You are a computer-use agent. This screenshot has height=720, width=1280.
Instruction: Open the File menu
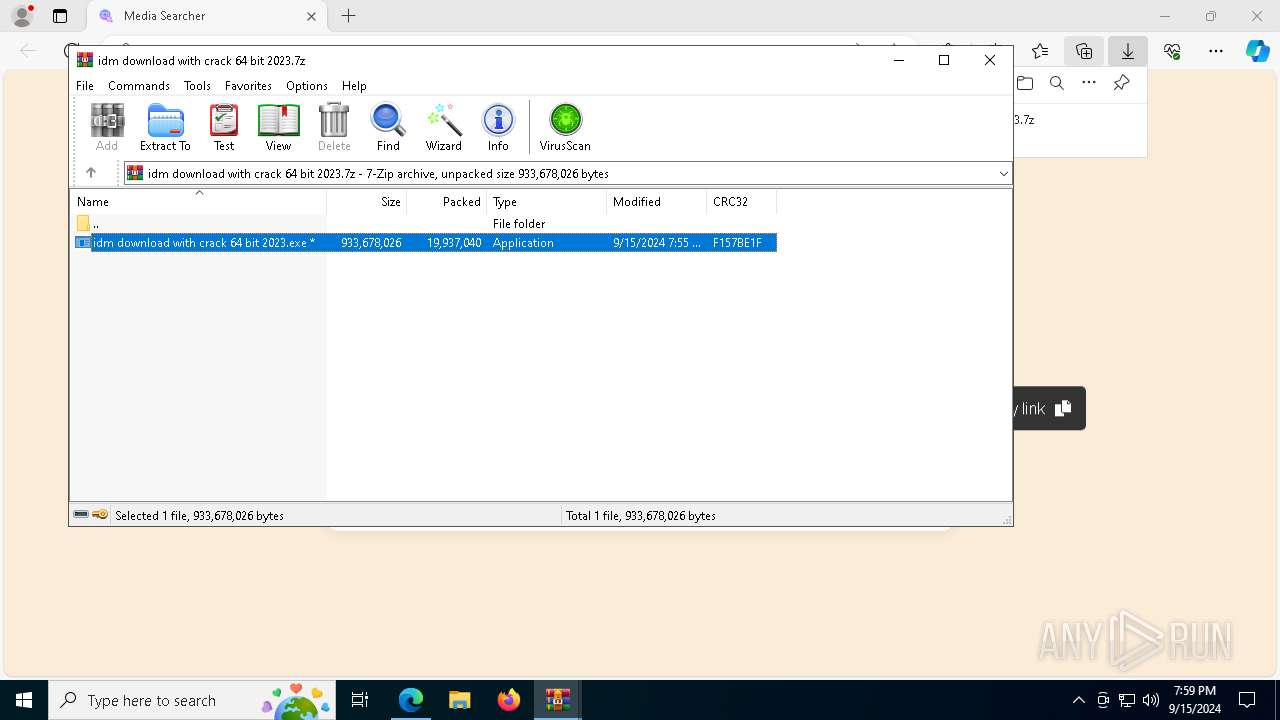[85, 86]
